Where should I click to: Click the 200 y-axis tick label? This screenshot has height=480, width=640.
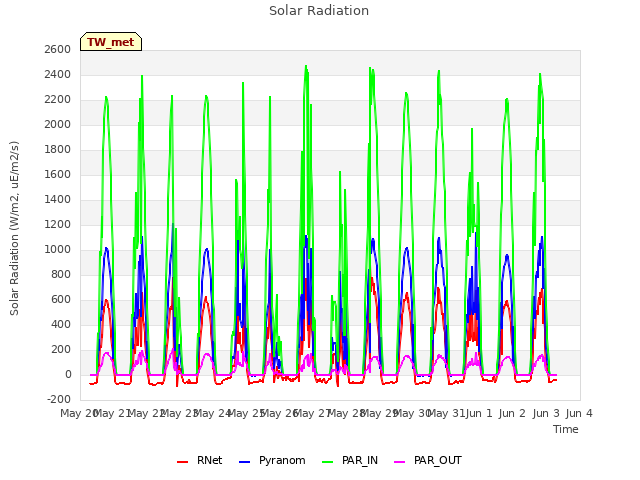pyautogui.click(x=61, y=349)
